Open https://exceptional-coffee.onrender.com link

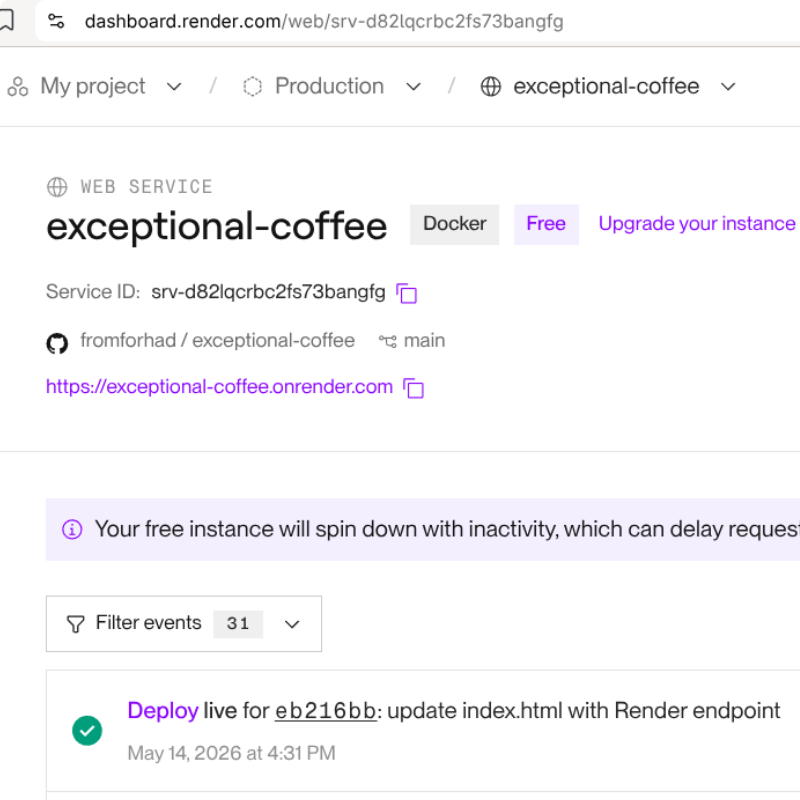(219, 387)
